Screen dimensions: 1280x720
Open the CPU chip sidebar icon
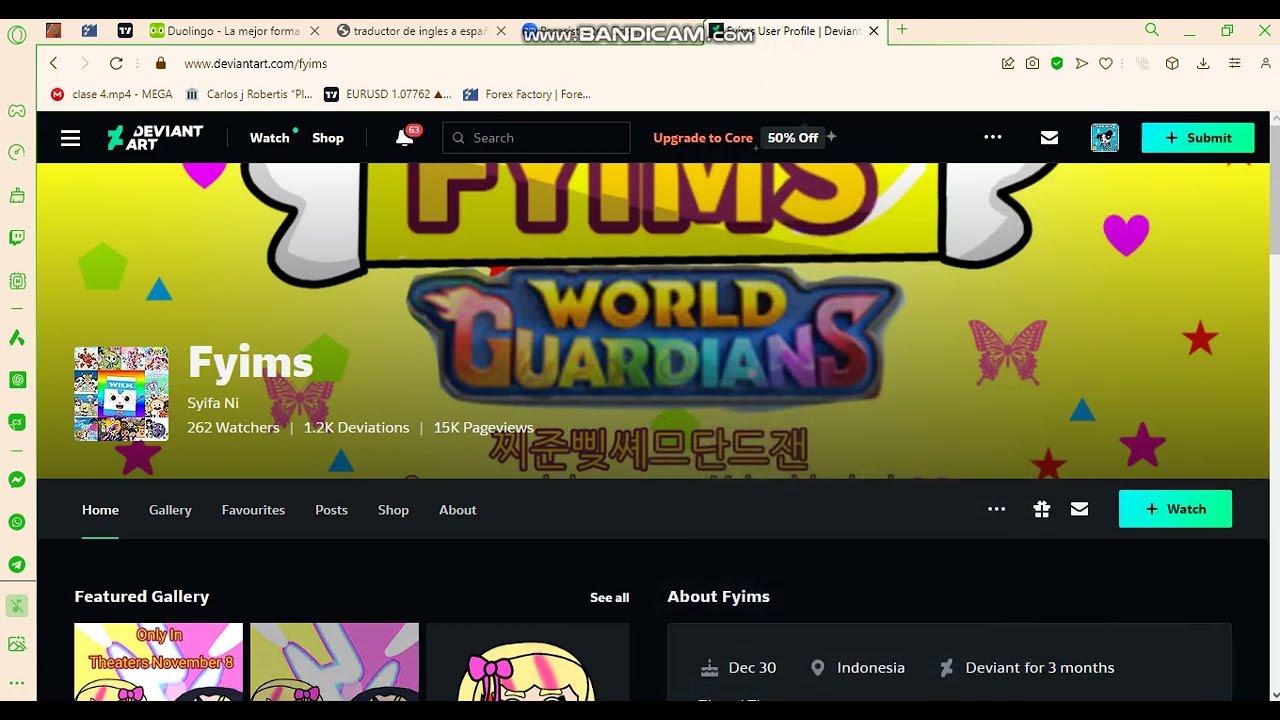point(17,281)
